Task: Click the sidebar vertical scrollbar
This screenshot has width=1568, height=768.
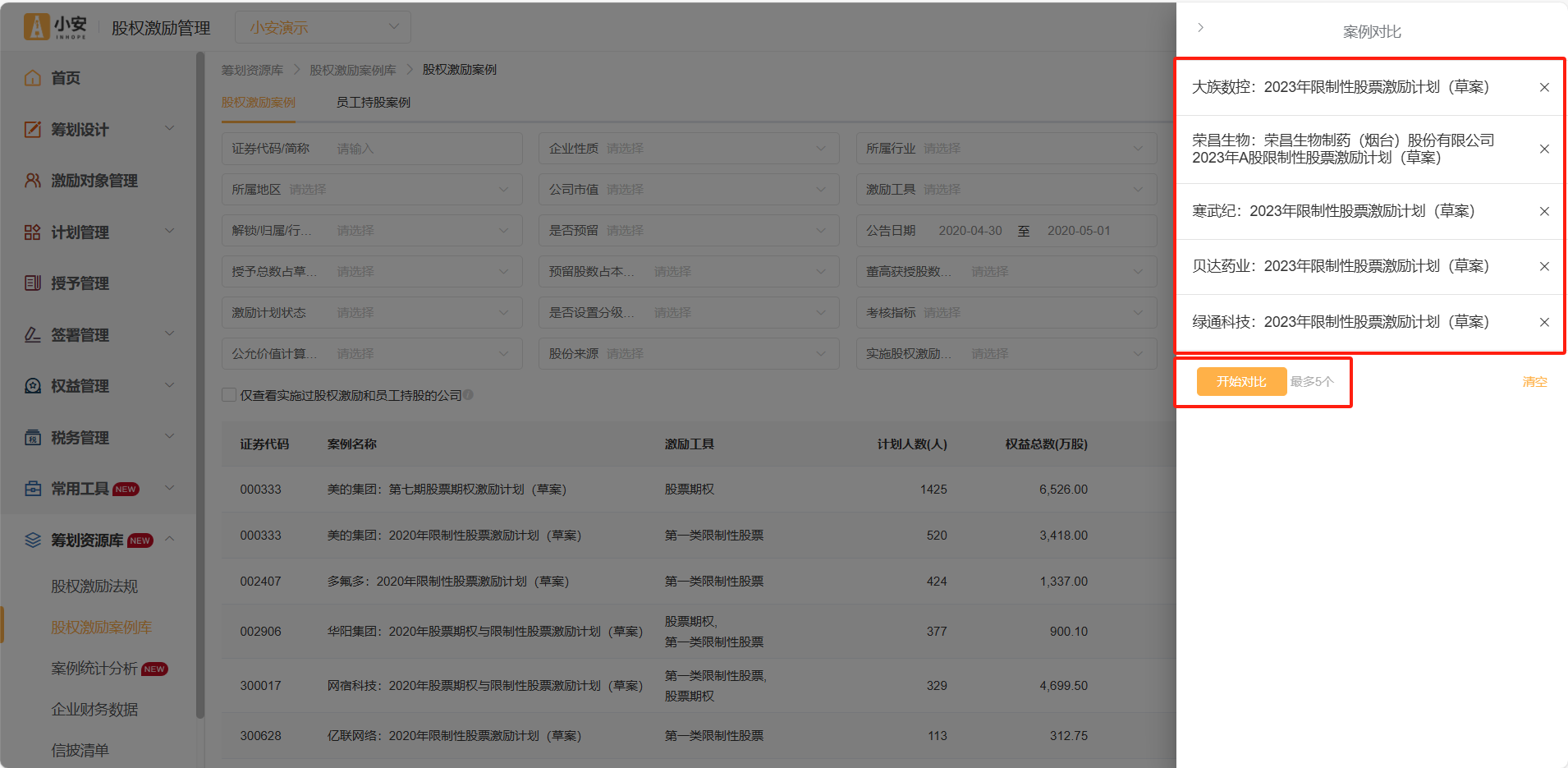Action: coord(200,386)
